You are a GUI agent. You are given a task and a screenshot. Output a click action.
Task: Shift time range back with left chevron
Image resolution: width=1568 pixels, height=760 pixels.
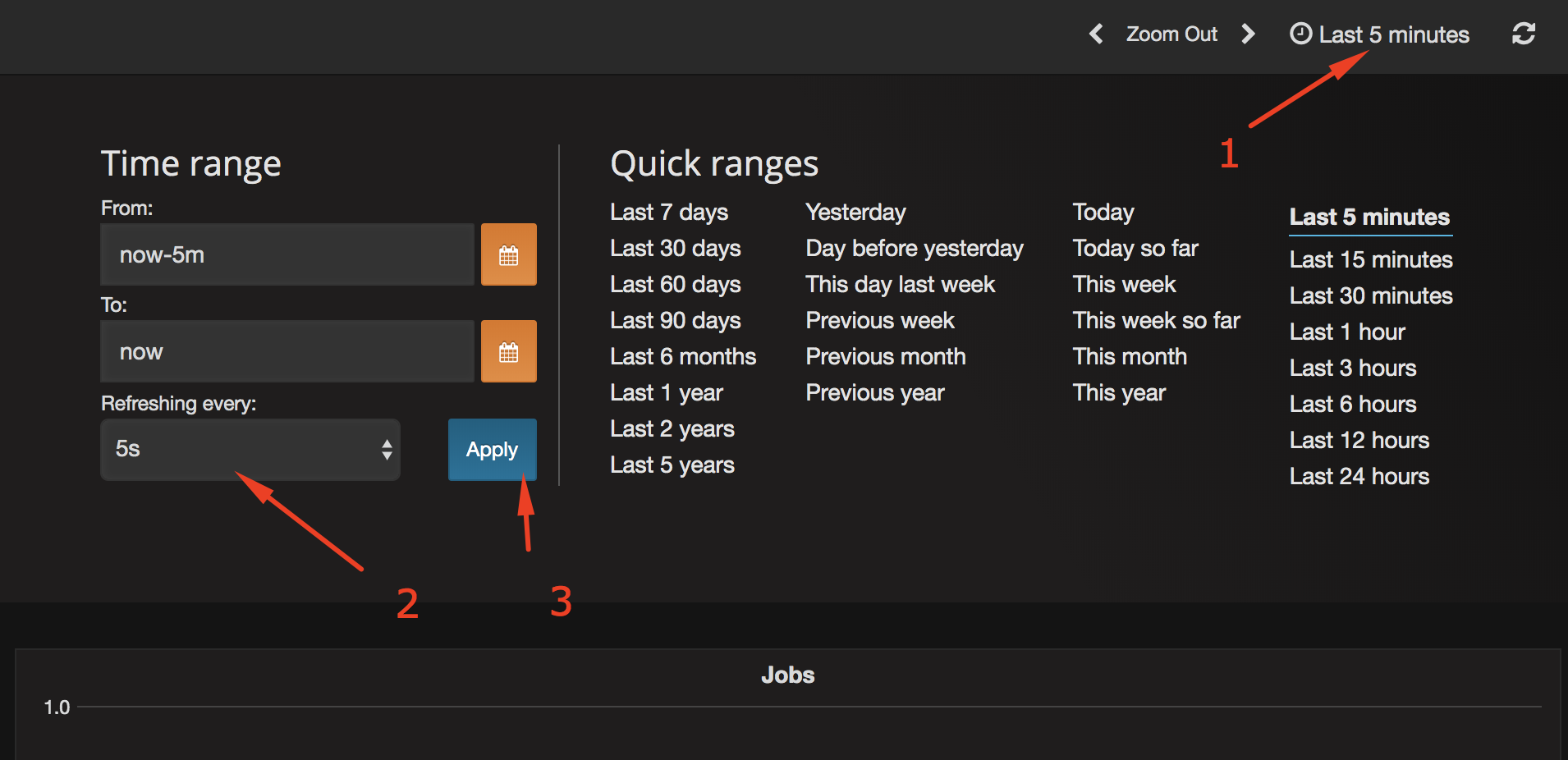(x=1096, y=34)
